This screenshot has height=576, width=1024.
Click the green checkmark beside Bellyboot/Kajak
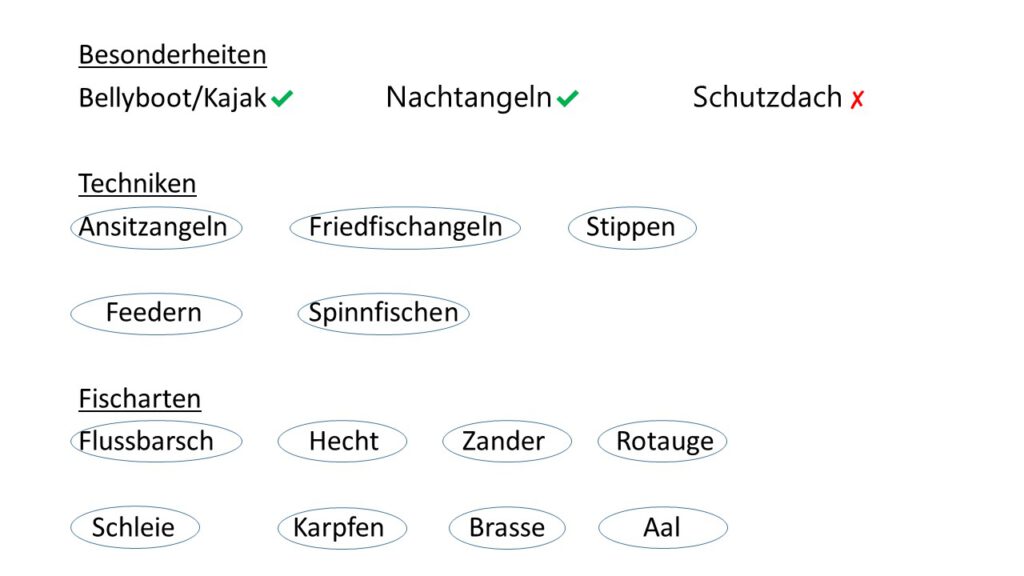tap(282, 98)
